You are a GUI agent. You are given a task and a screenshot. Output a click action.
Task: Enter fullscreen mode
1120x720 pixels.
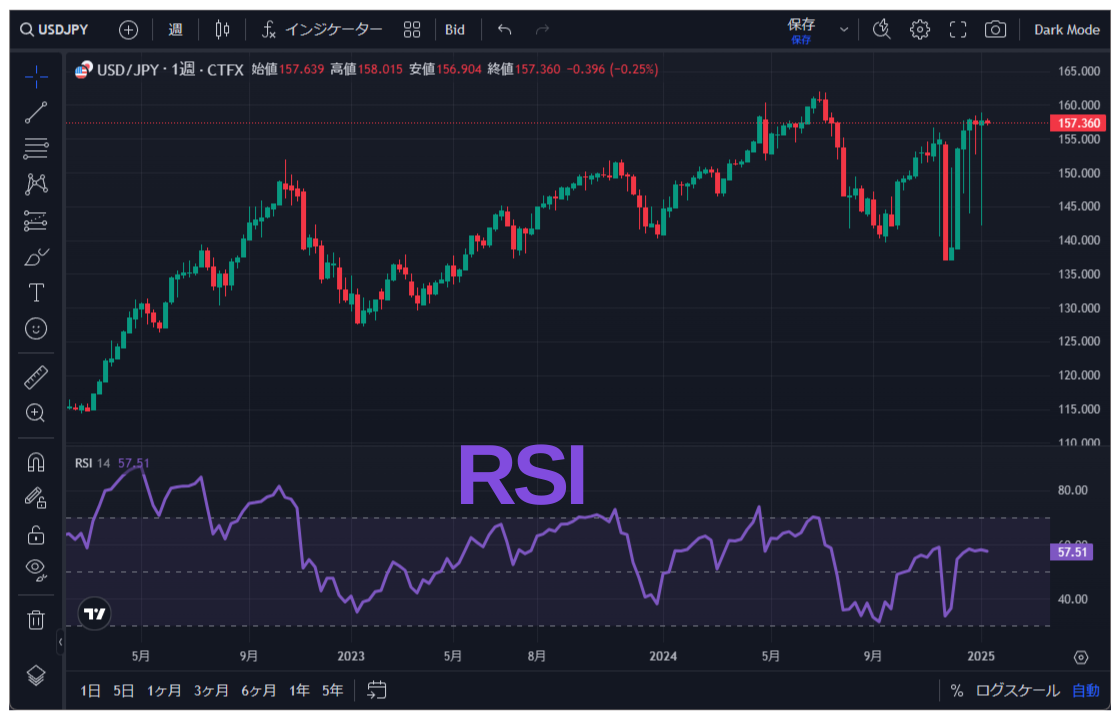coord(958,30)
